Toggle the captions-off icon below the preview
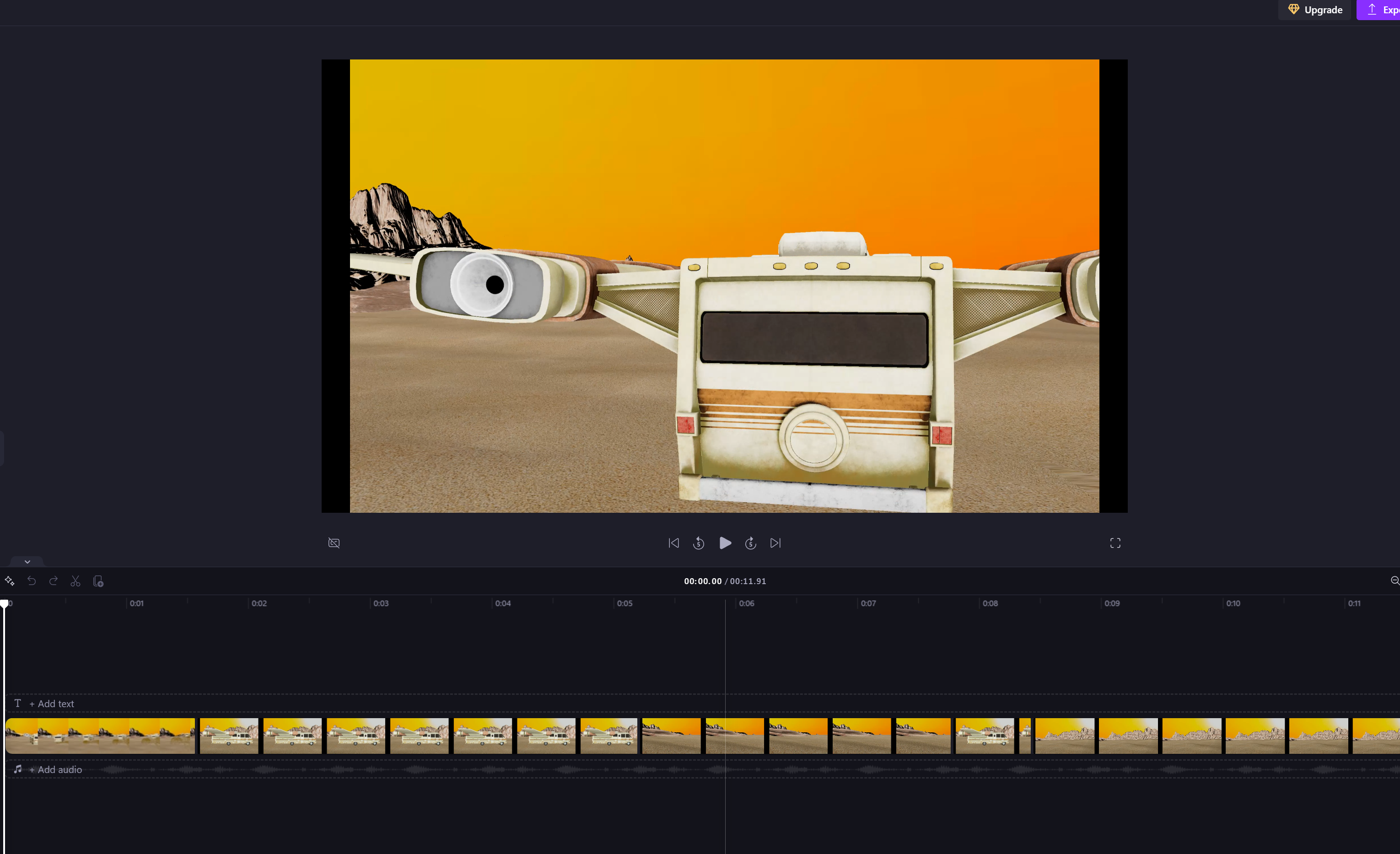Image resolution: width=1400 pixels, height=854 pixels. pos(334,542)
